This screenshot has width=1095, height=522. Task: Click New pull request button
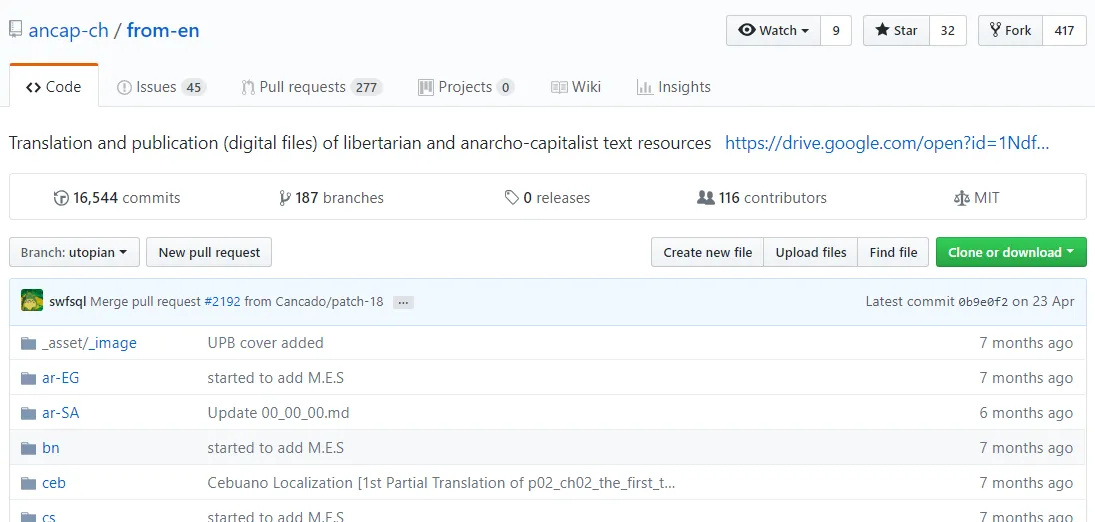pos(209,252)
